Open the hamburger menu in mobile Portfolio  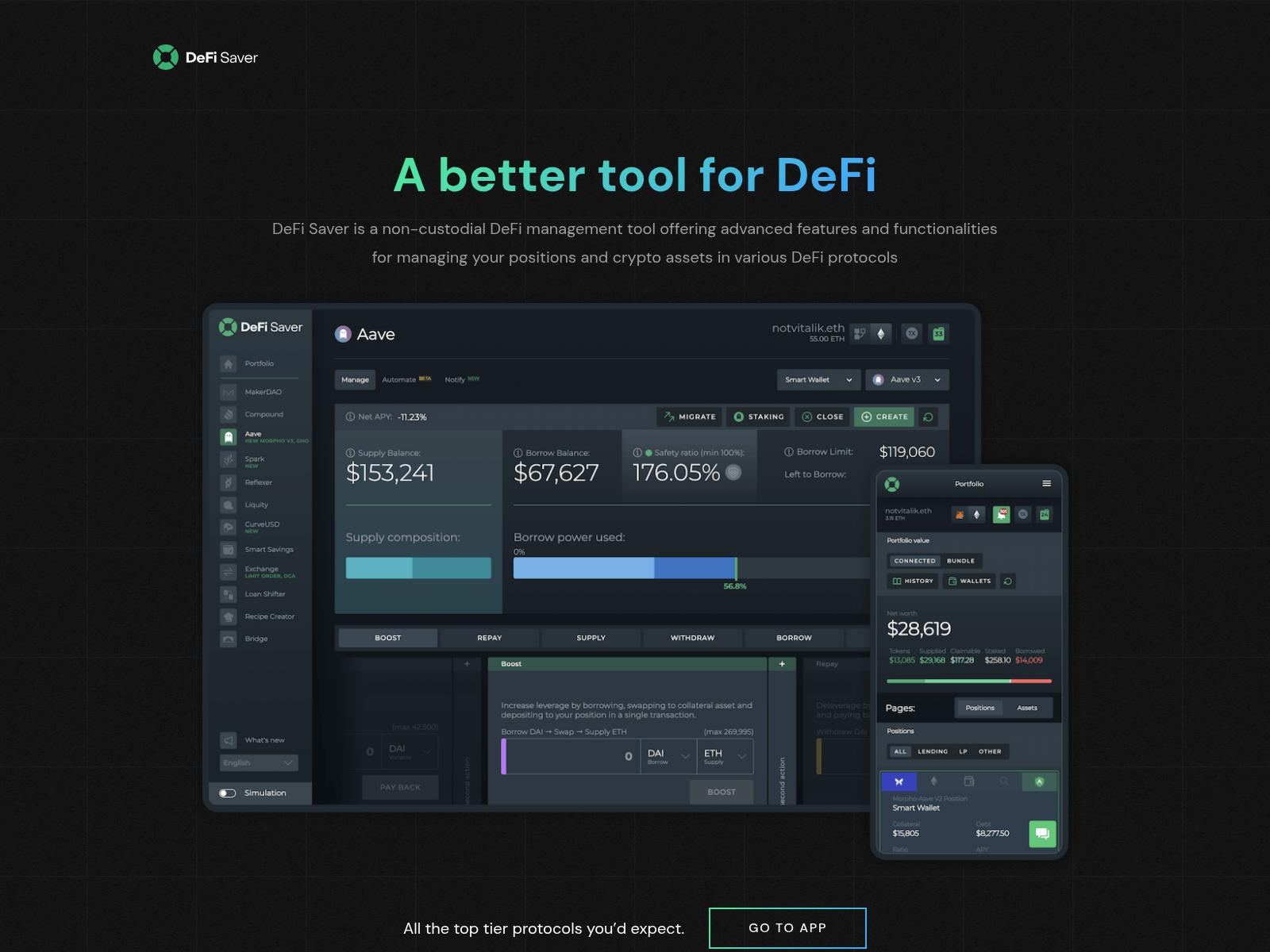pos(1047,484)
